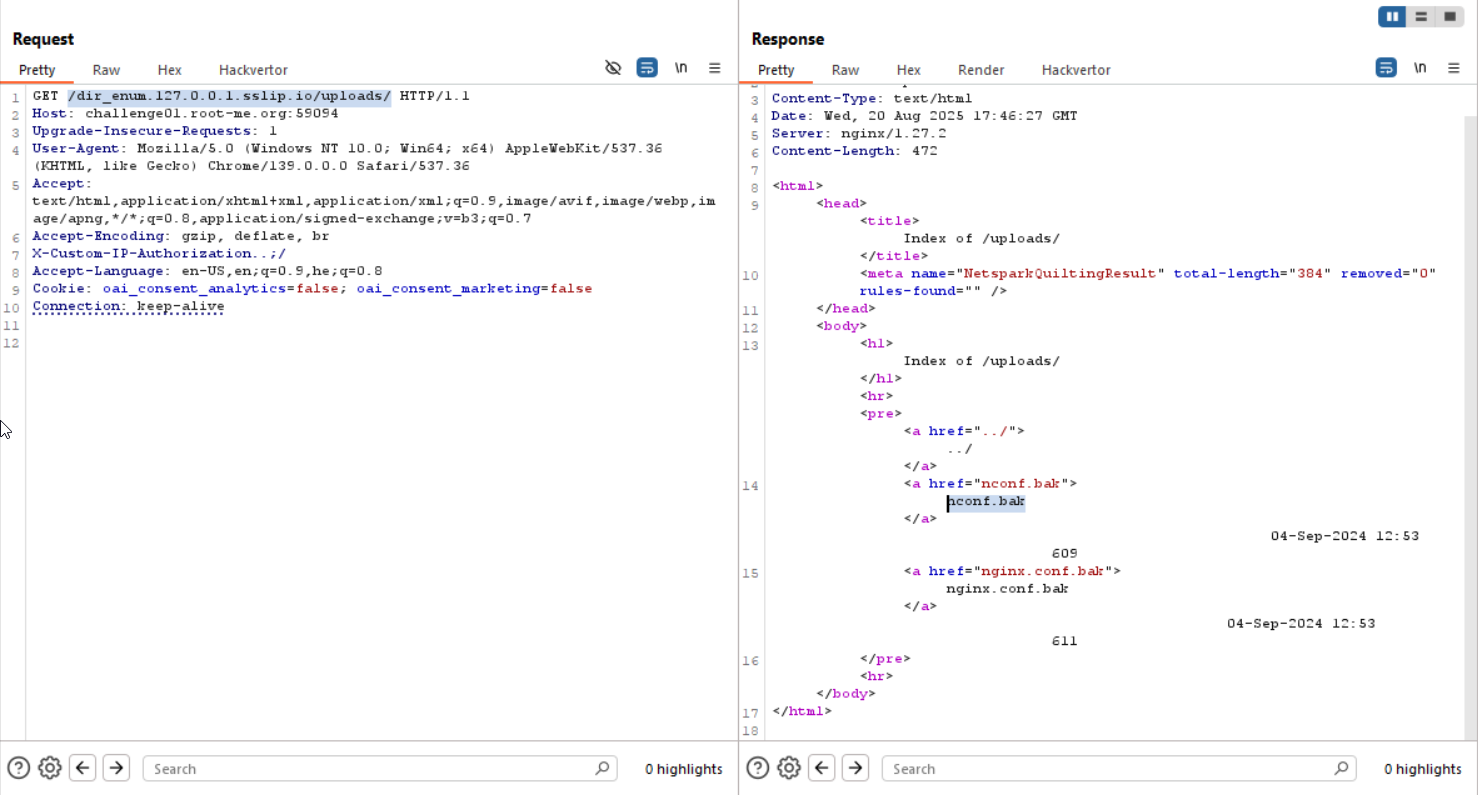The height and width of the screenshot is (795, 1478).
Task: Toggle word wrap icon in Request panel
Action: (647, 68)
